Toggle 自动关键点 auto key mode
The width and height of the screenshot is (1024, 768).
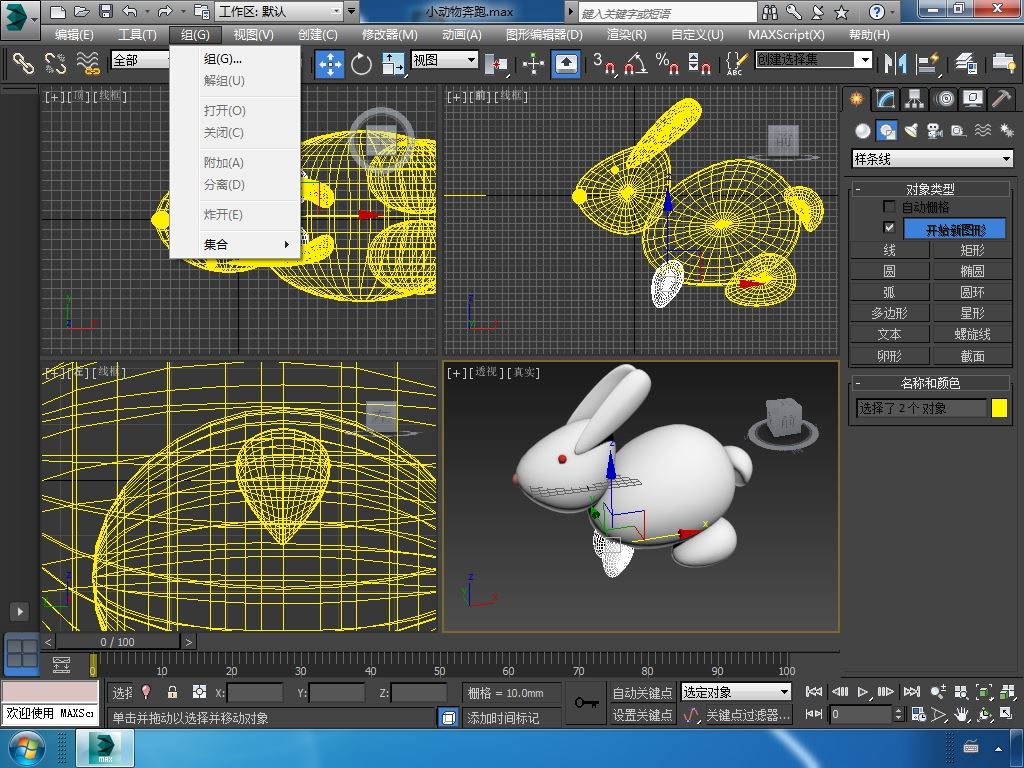[642, 693]
